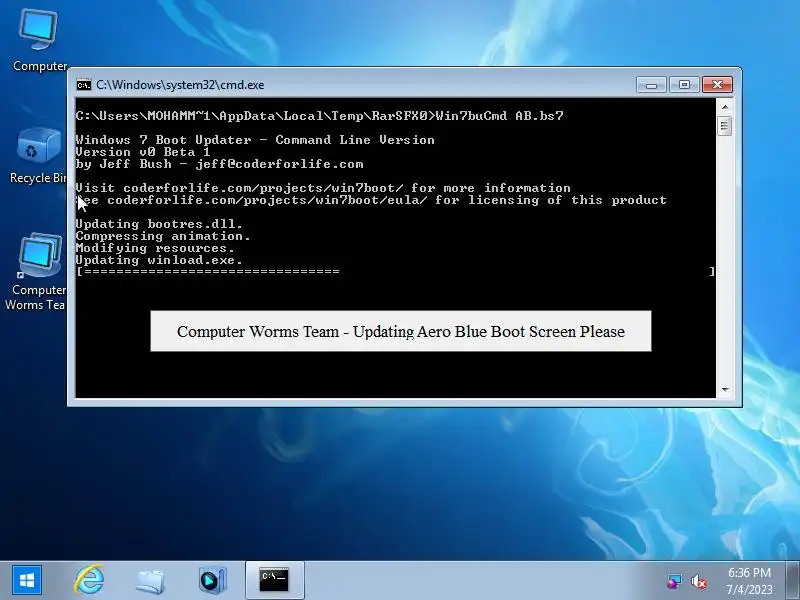Open the Computer desktop icon
The image size is (800, 600).
point(39,41)
